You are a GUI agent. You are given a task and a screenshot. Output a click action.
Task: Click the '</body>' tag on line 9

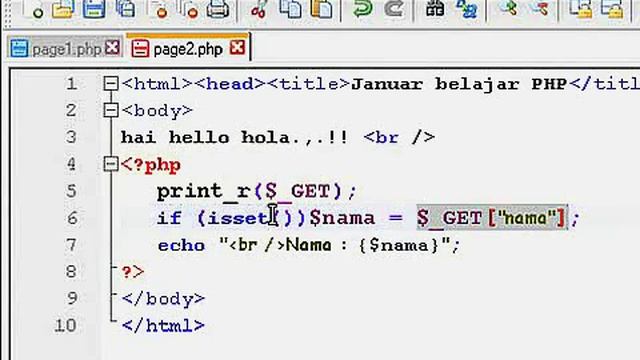(163, 299)
